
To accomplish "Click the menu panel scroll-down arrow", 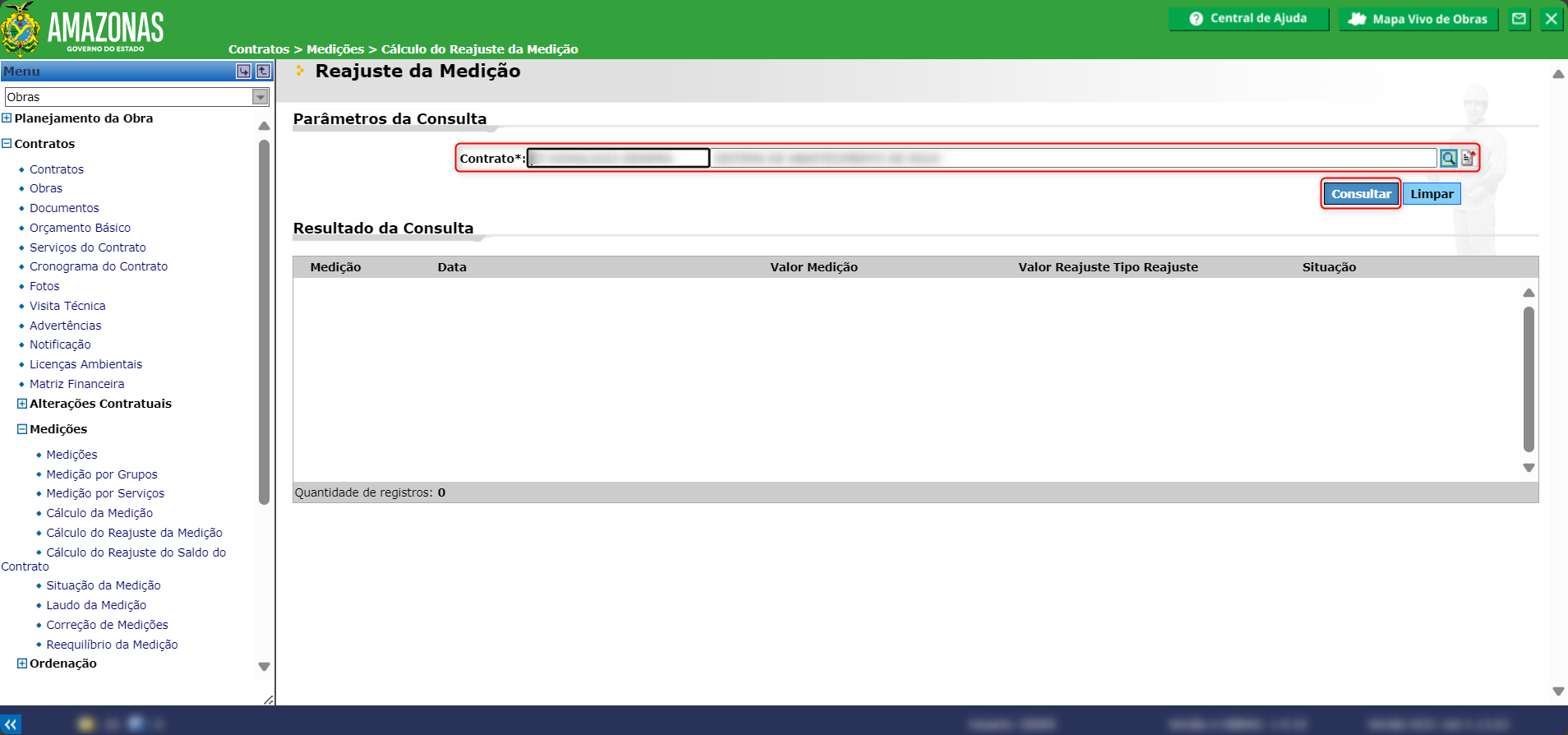I will 264,667.
